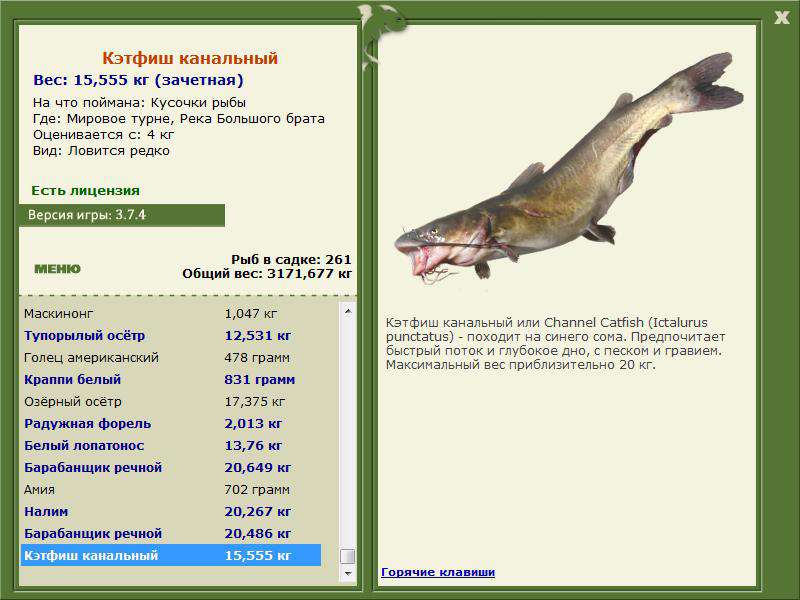Viewport: 800px width, 600px height.
Task: Click highlighted Кэтфиш канальный row
Action: click(x=171, y=555)
